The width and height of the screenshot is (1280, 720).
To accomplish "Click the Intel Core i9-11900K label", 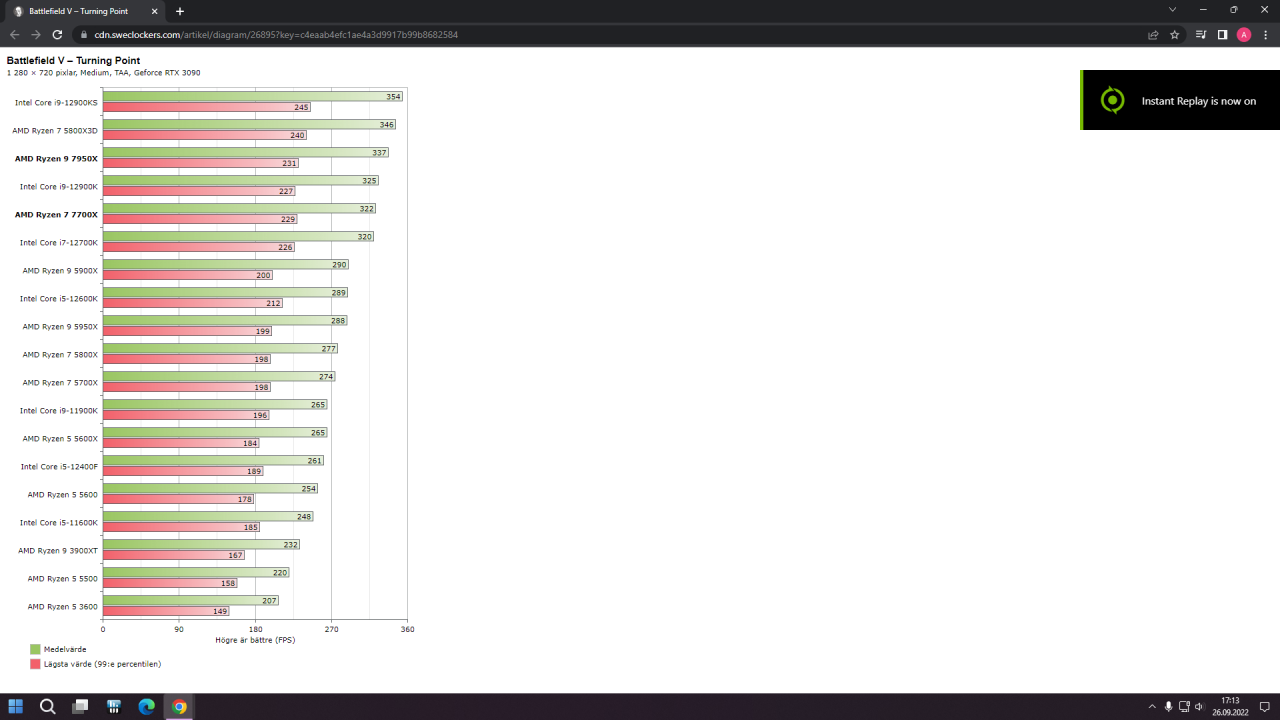I will (59, 410).
